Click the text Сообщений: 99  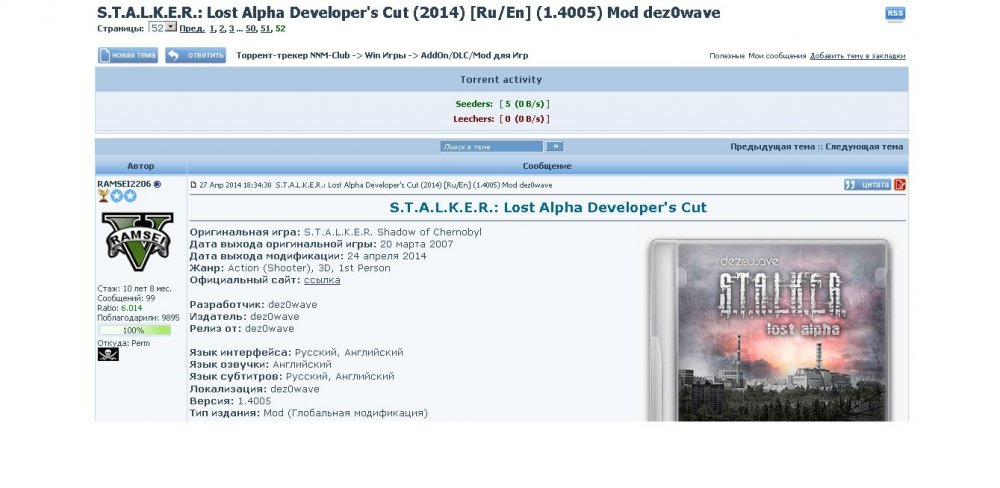point(126,299)
